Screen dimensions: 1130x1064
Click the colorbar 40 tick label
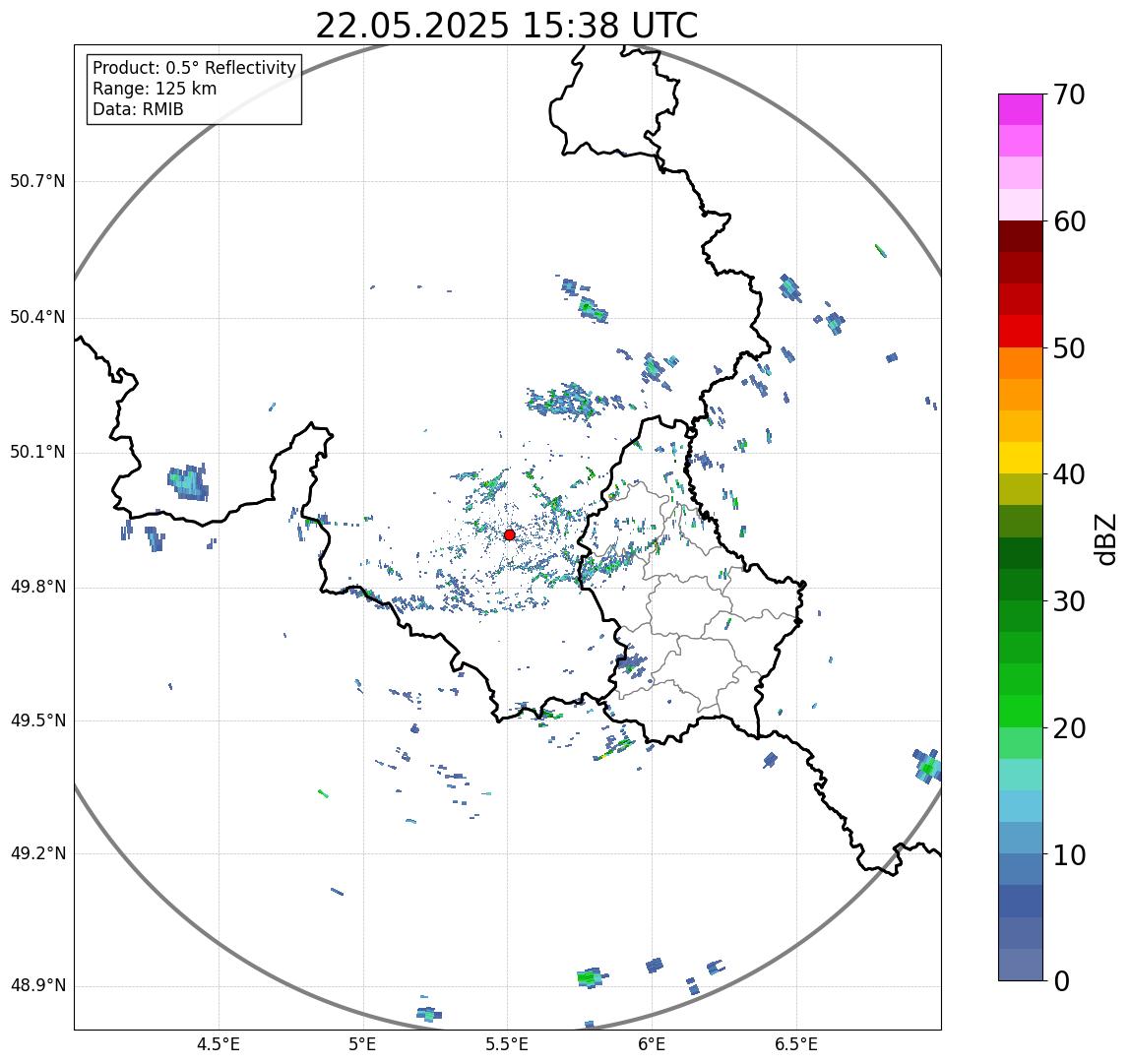pyautogui.click(x=1069, y=474)
